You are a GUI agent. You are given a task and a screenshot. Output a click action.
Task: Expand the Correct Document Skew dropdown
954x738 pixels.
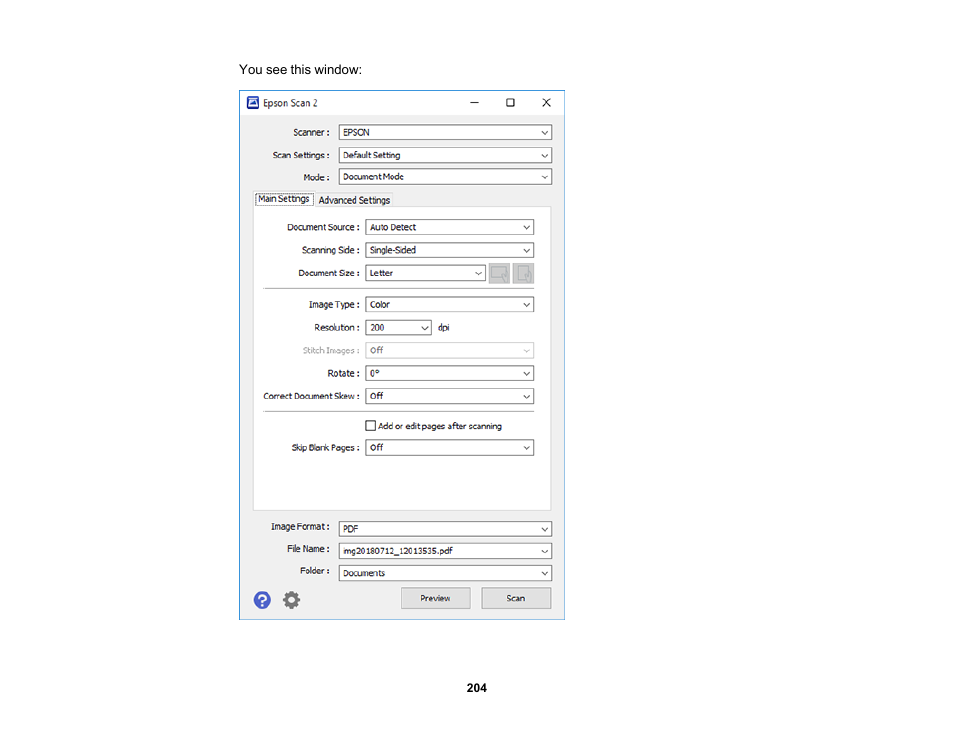(450, 396)
